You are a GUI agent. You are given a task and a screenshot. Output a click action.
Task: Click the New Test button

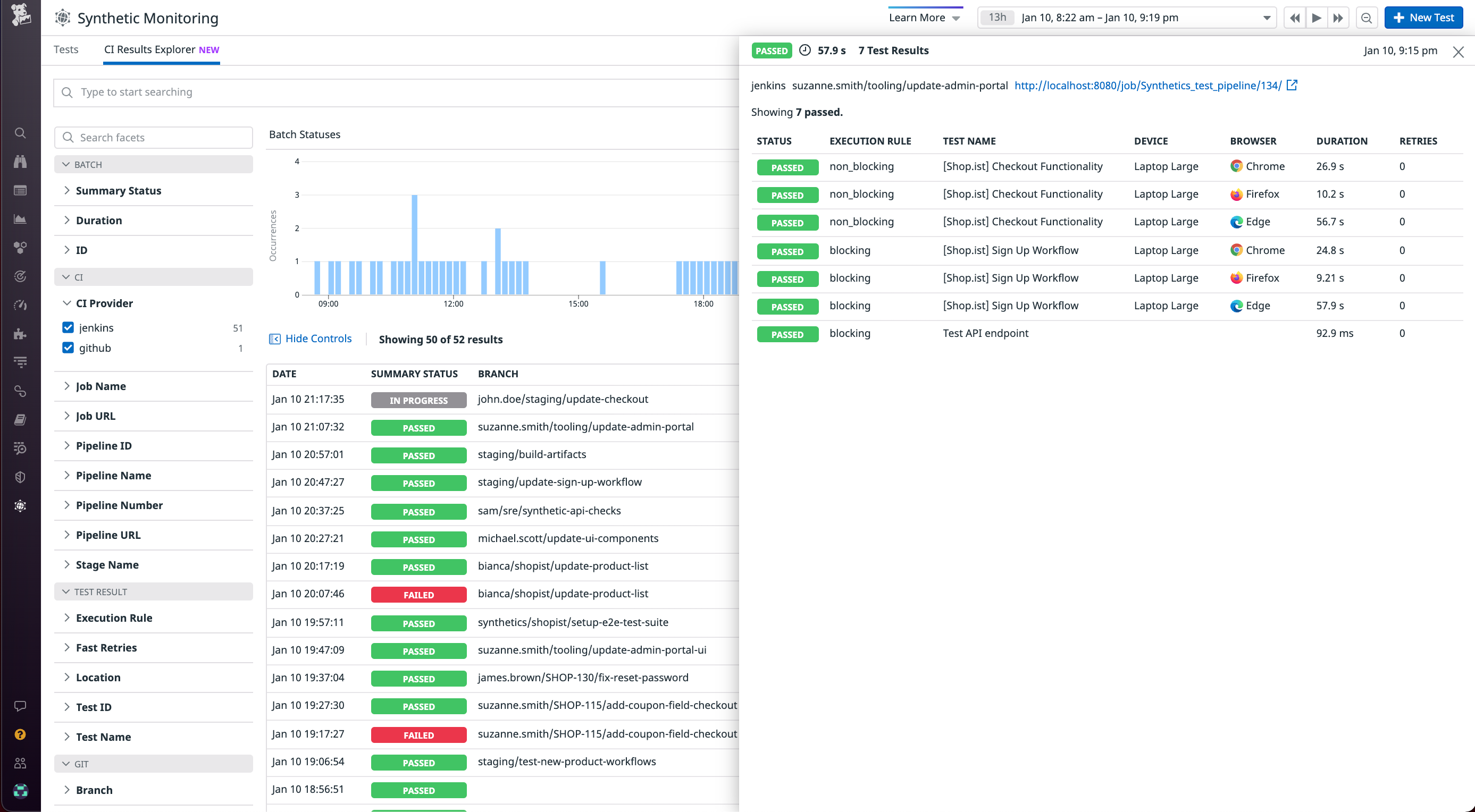(1423, 17)
